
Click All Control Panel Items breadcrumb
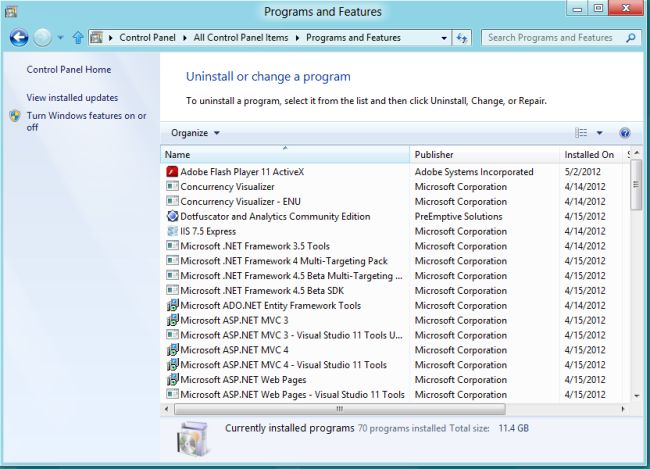point(241,38)
